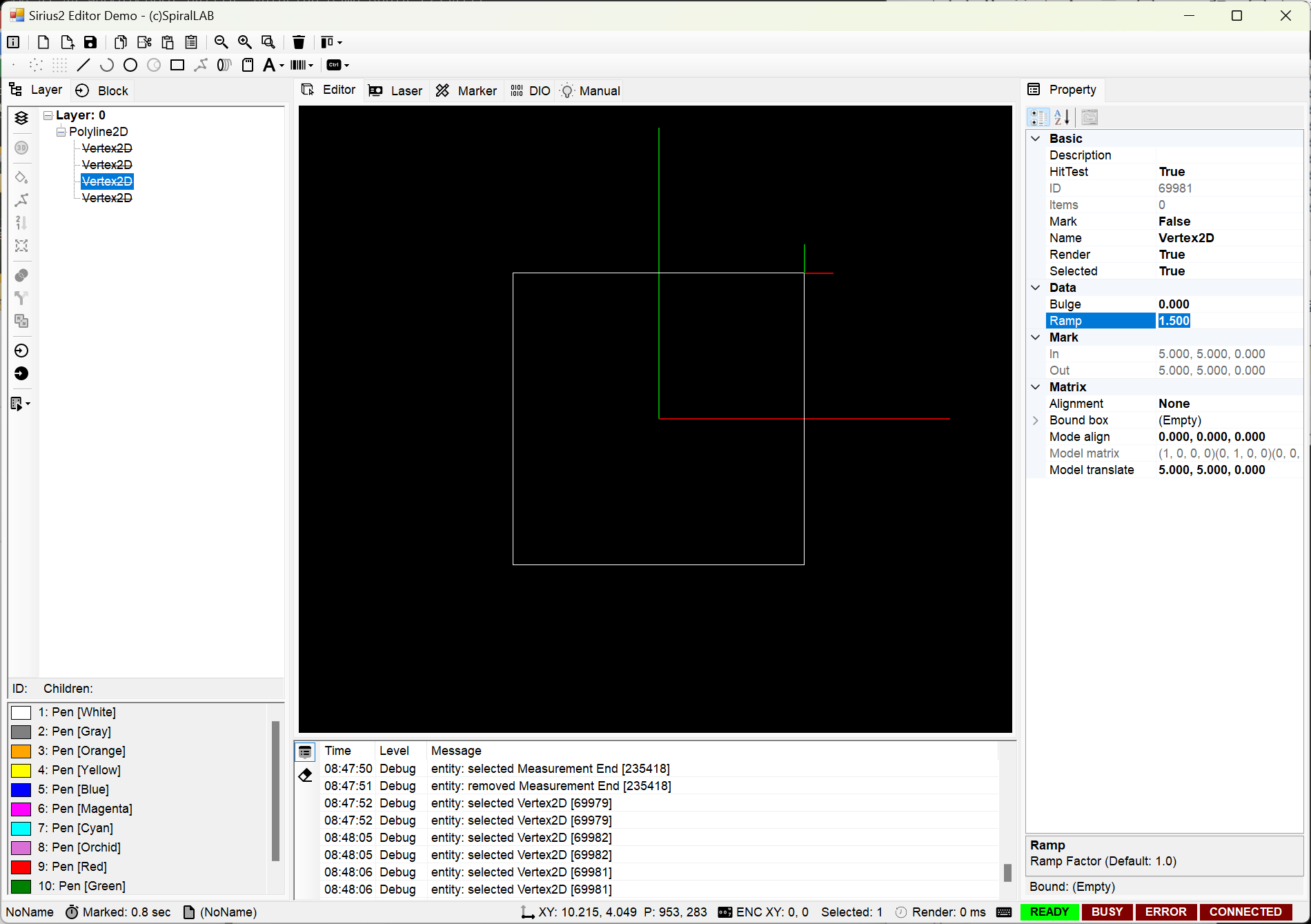1311x924 pixels.
Task: Switch to the Marker tab
Action: (466, 91)
